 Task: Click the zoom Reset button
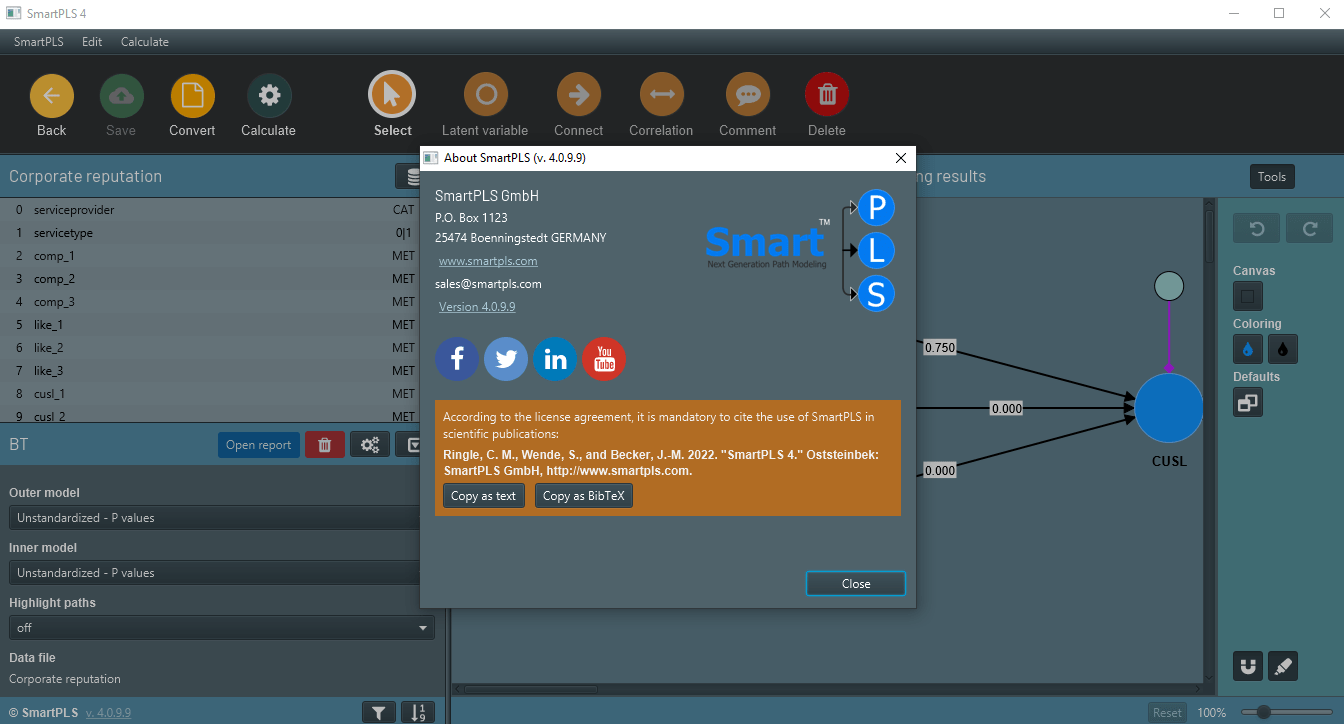click(1167, 713)
